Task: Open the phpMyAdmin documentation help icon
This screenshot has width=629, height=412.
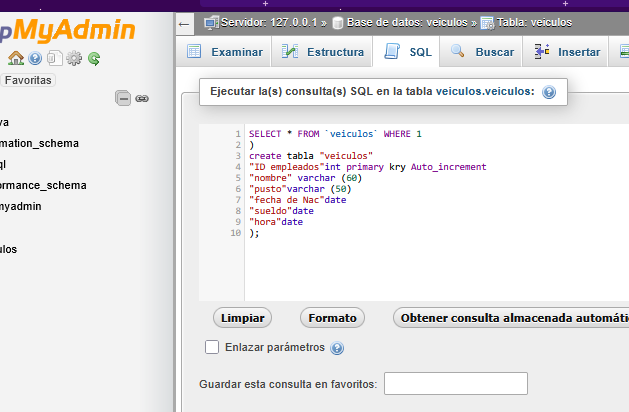Action: 36,59
